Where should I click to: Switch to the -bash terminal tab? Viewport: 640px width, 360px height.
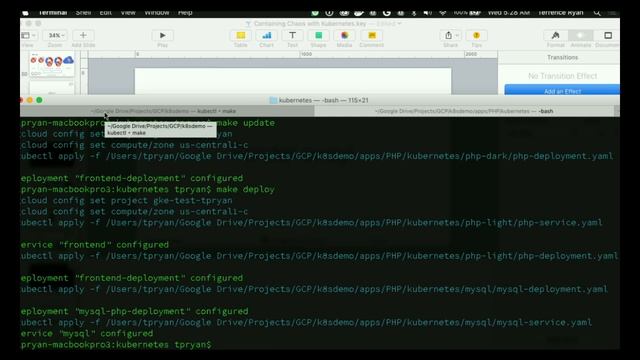[x=464, y=111]
